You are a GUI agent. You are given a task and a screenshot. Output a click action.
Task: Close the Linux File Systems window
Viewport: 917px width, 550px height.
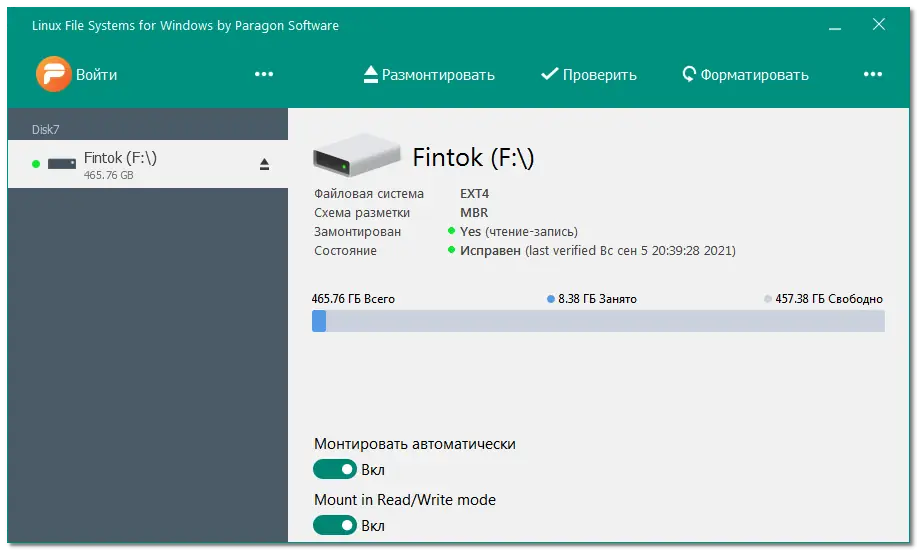(x=878, y=25)
